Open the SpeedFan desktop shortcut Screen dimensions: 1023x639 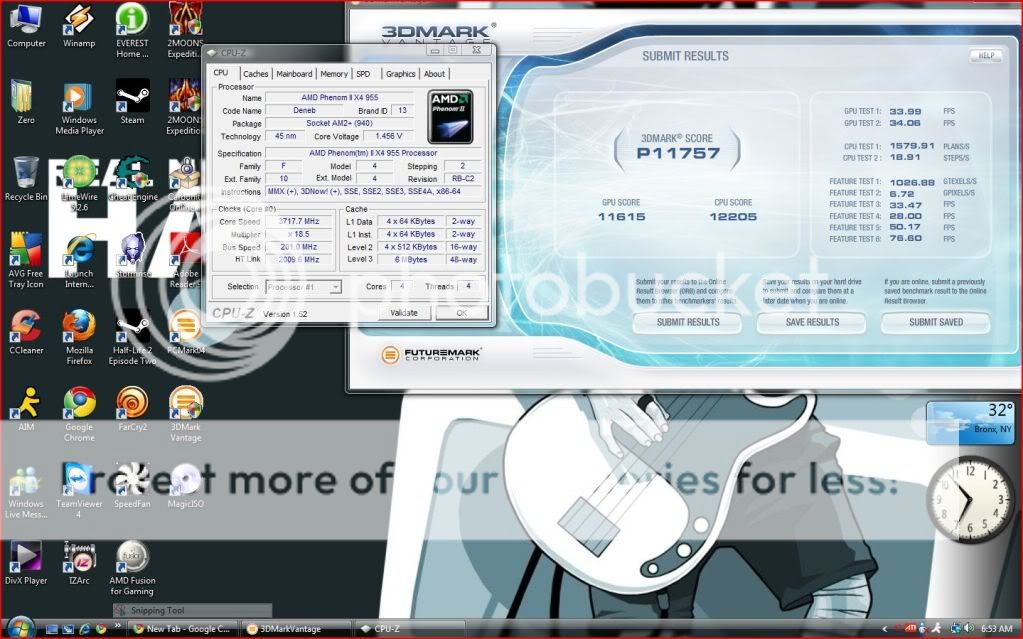[x=132, y=487]
